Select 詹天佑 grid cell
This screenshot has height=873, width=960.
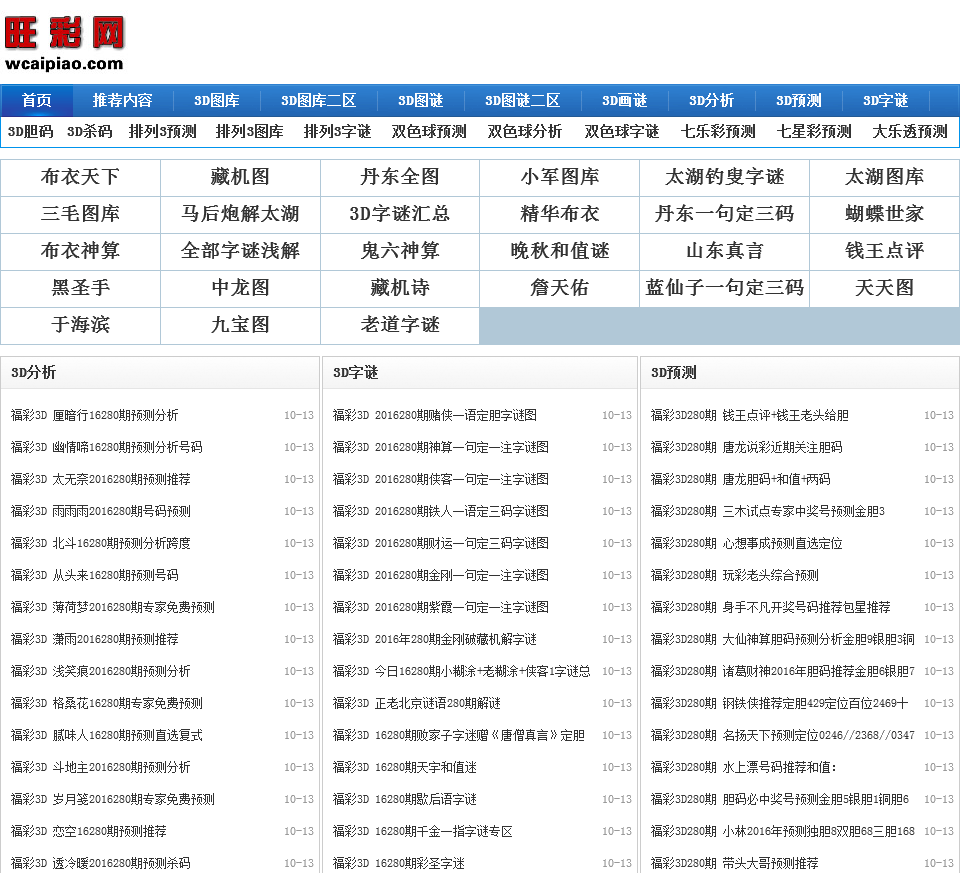[560, 288]
